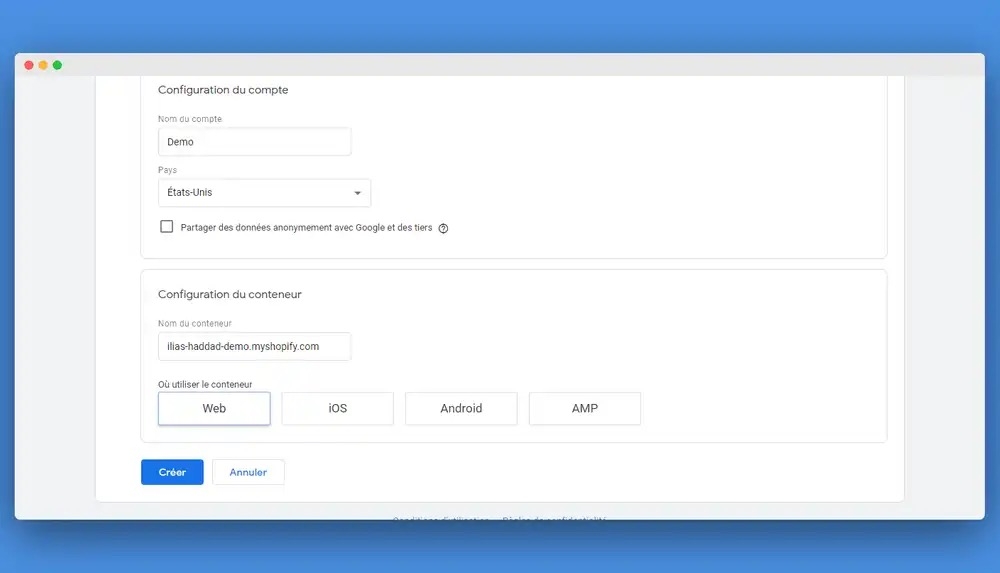Click the 'Où utiliser le conteneur' label
Image resolution: width=1000 pixels, height=573 pixels.
[x=205, y=384]
